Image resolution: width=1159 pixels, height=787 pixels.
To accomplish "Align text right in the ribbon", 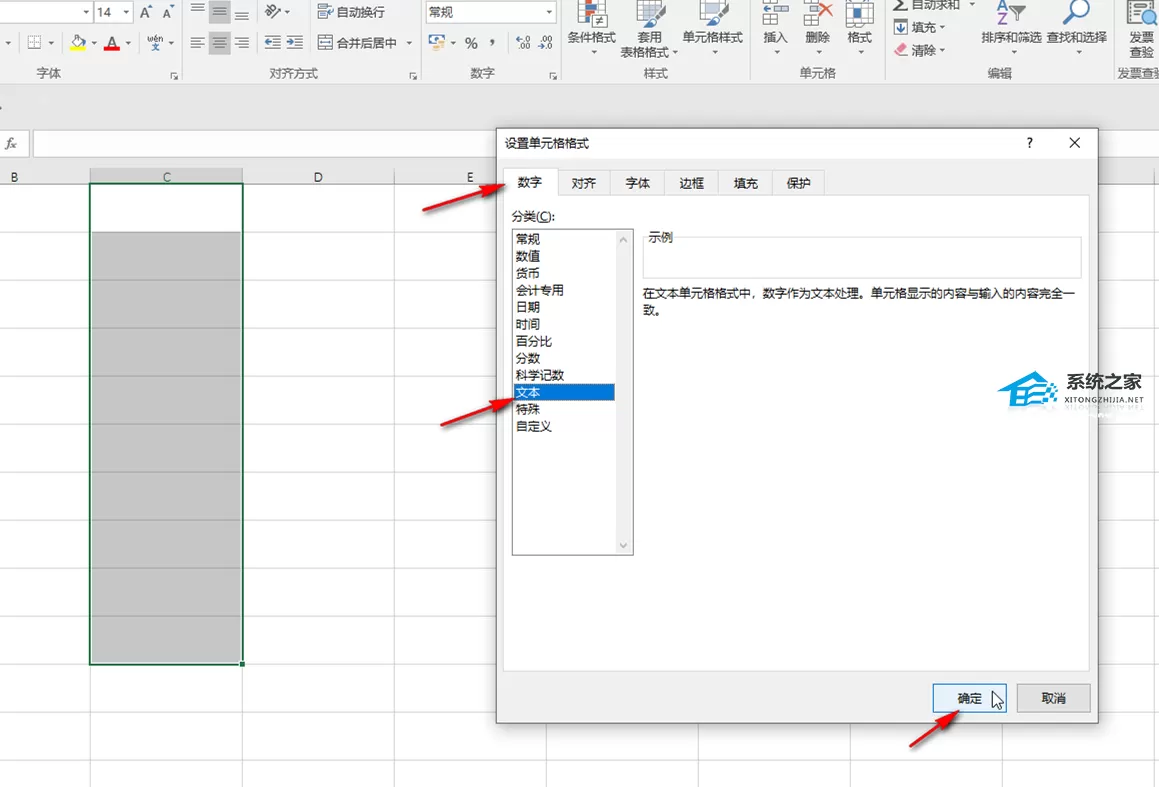I will click(x=242, y=43).
